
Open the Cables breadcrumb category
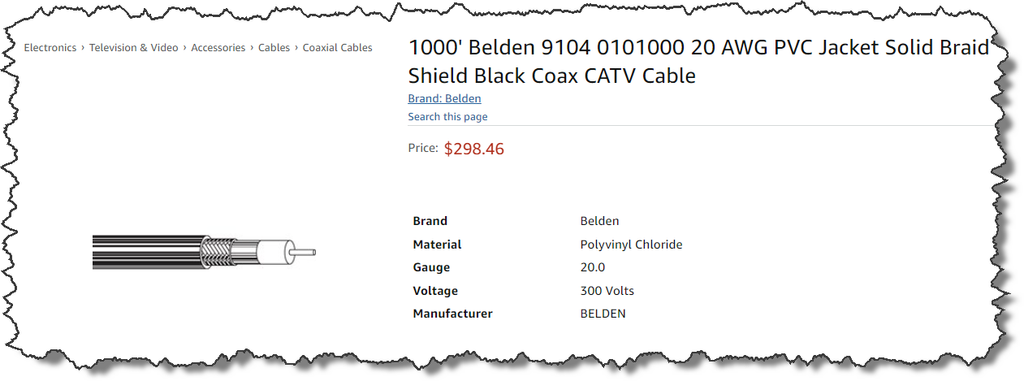(x=274, y=48)
